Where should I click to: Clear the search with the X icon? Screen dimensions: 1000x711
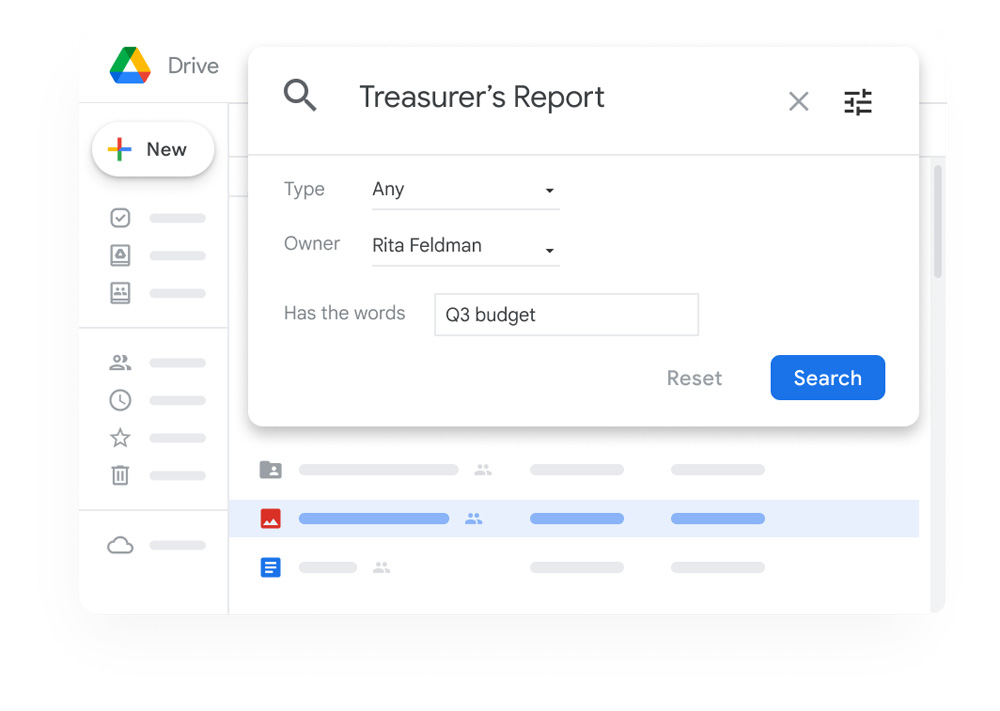tap(798, 101)
